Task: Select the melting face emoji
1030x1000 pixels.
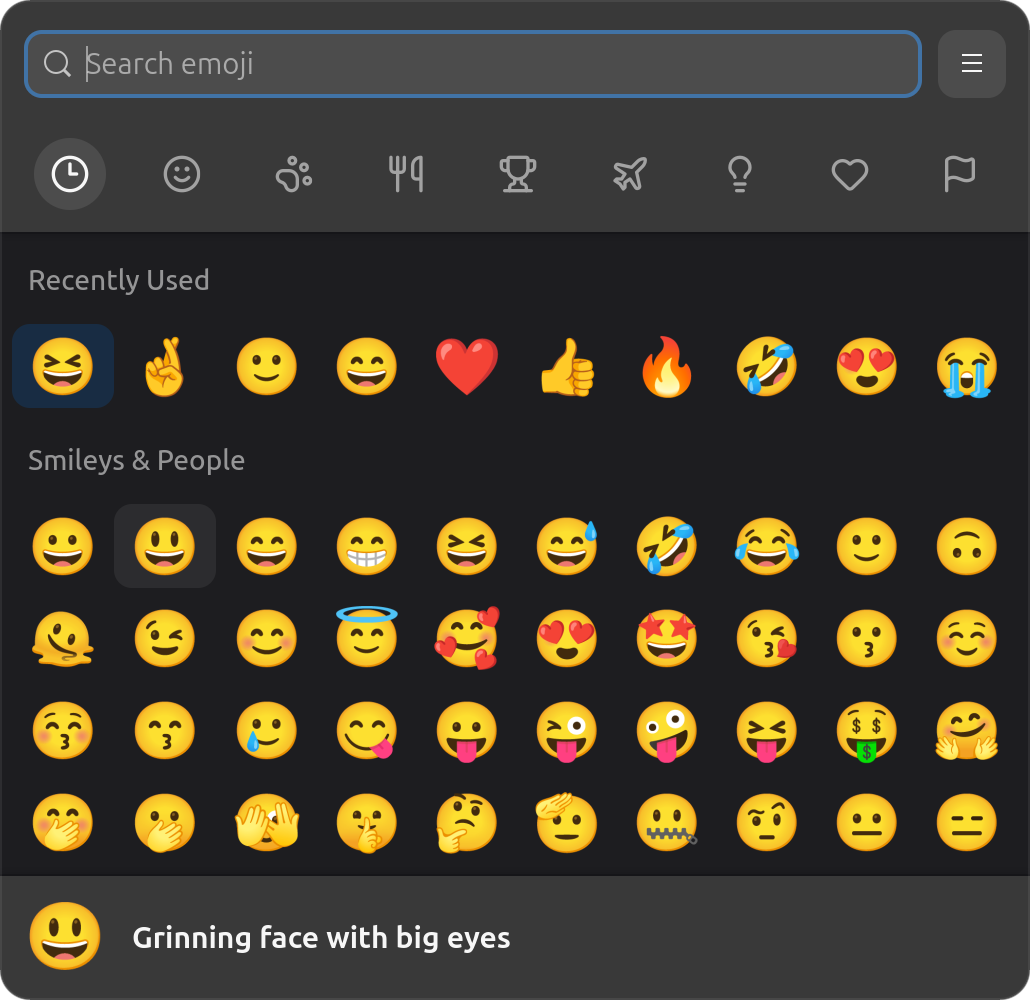Action: tap(63, 638)
